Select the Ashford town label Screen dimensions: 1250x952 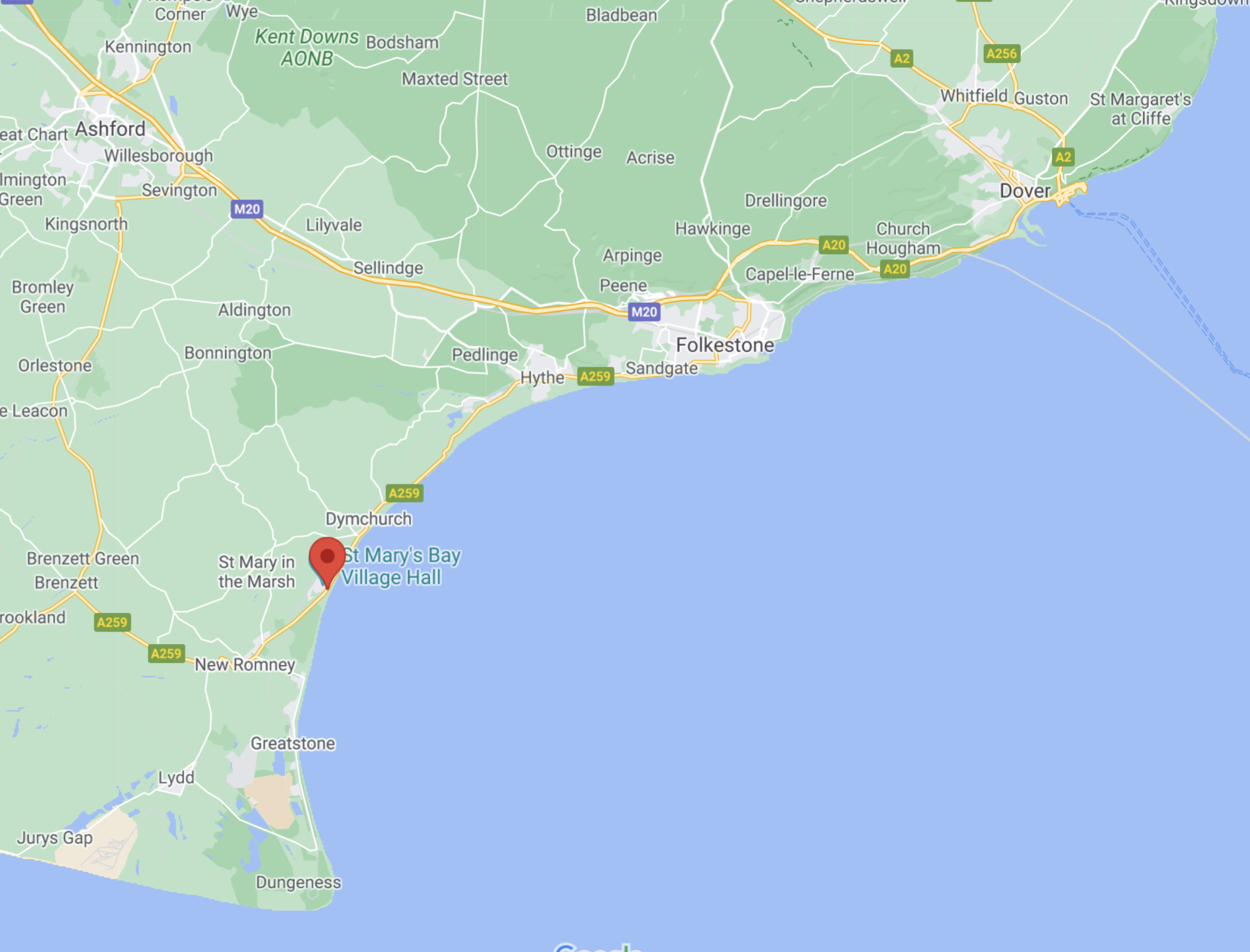(x=110, y=129)
